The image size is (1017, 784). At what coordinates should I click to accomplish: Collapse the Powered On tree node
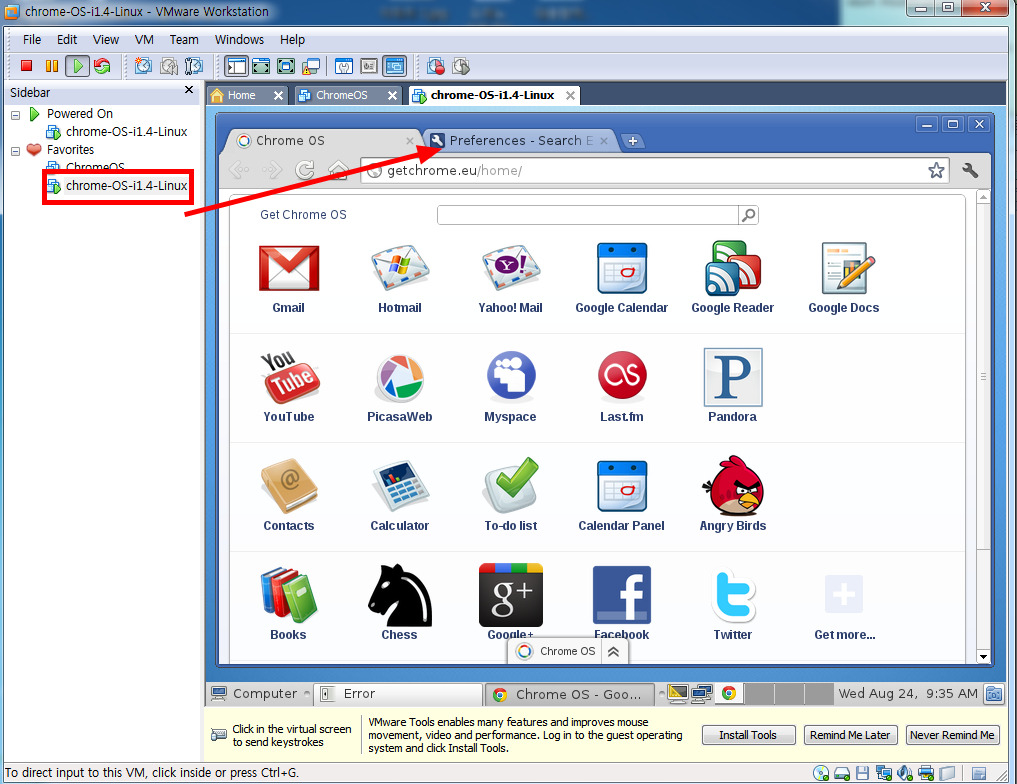[15, 114]
